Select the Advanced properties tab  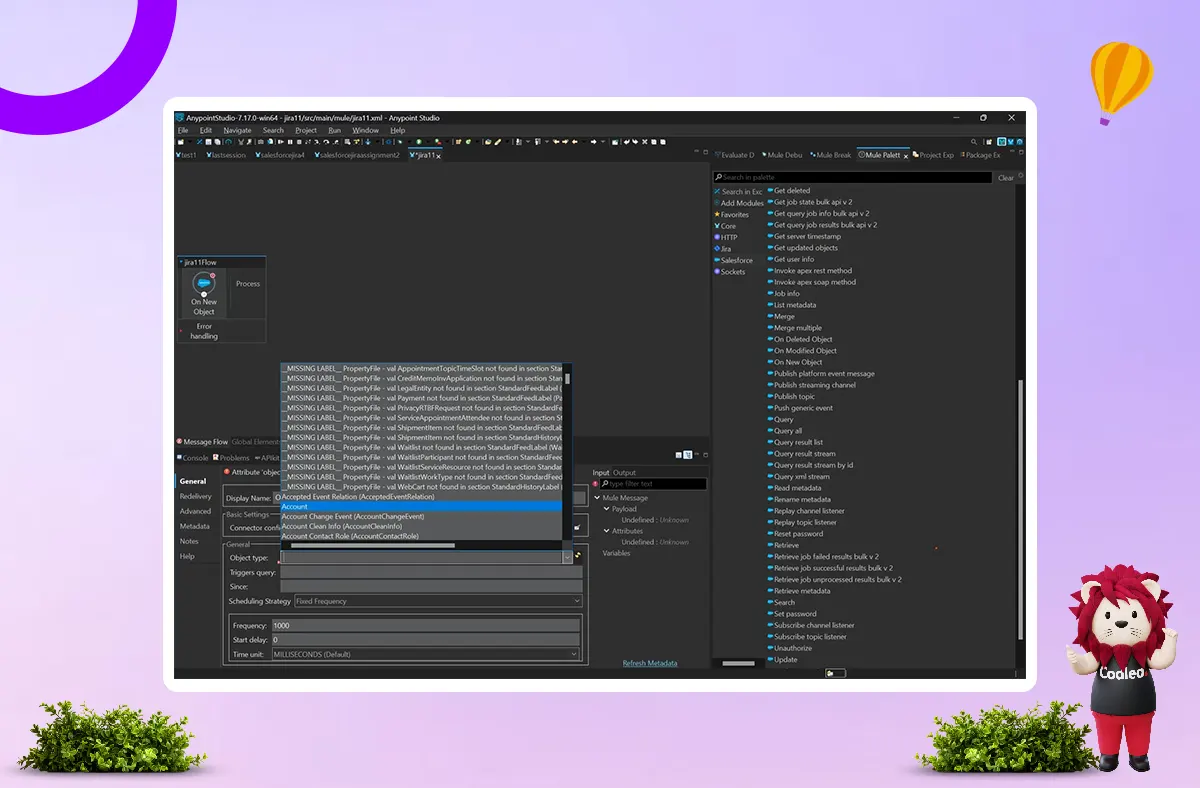195,511
